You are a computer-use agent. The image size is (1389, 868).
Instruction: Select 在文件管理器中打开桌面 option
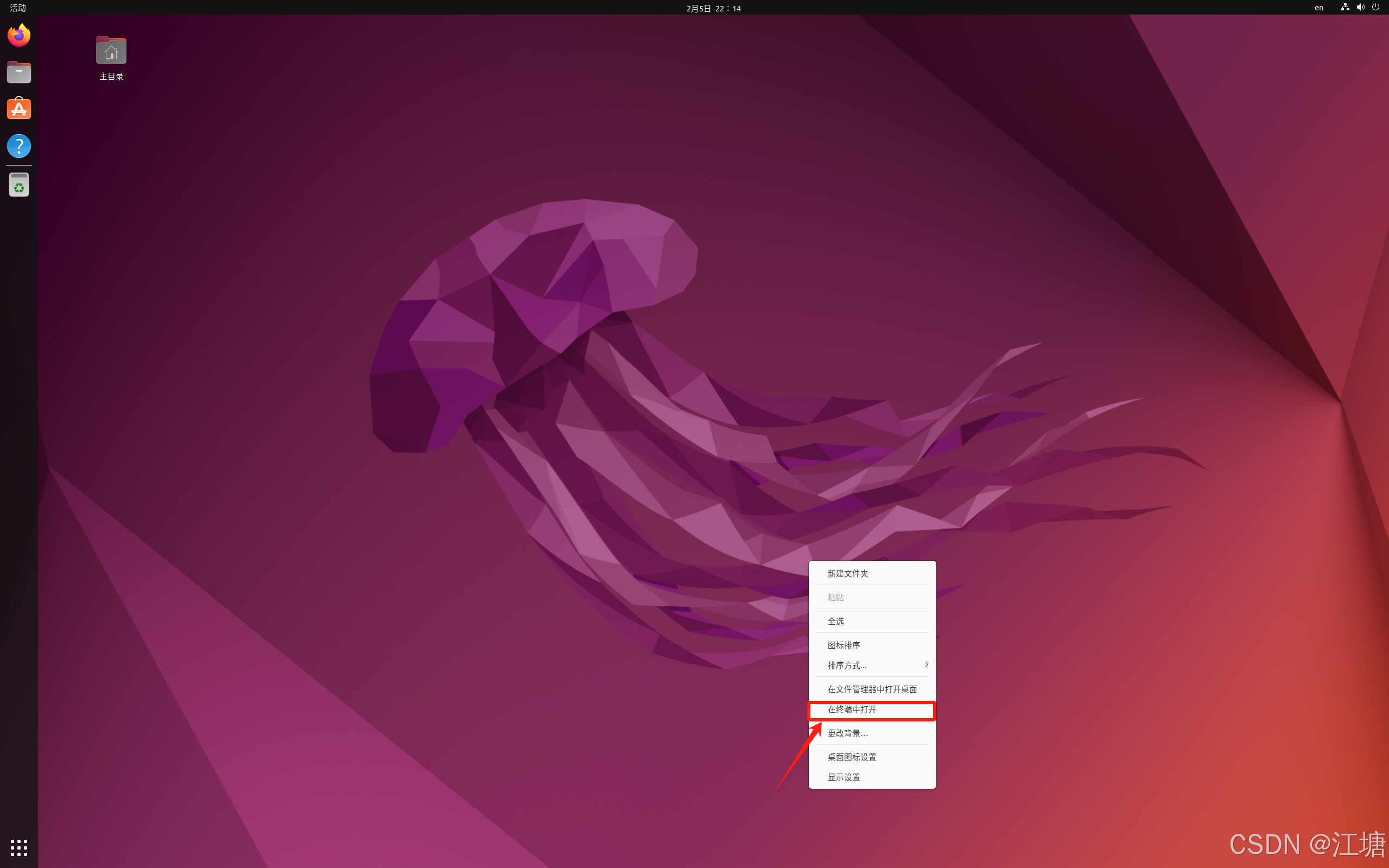coord(872,689)
